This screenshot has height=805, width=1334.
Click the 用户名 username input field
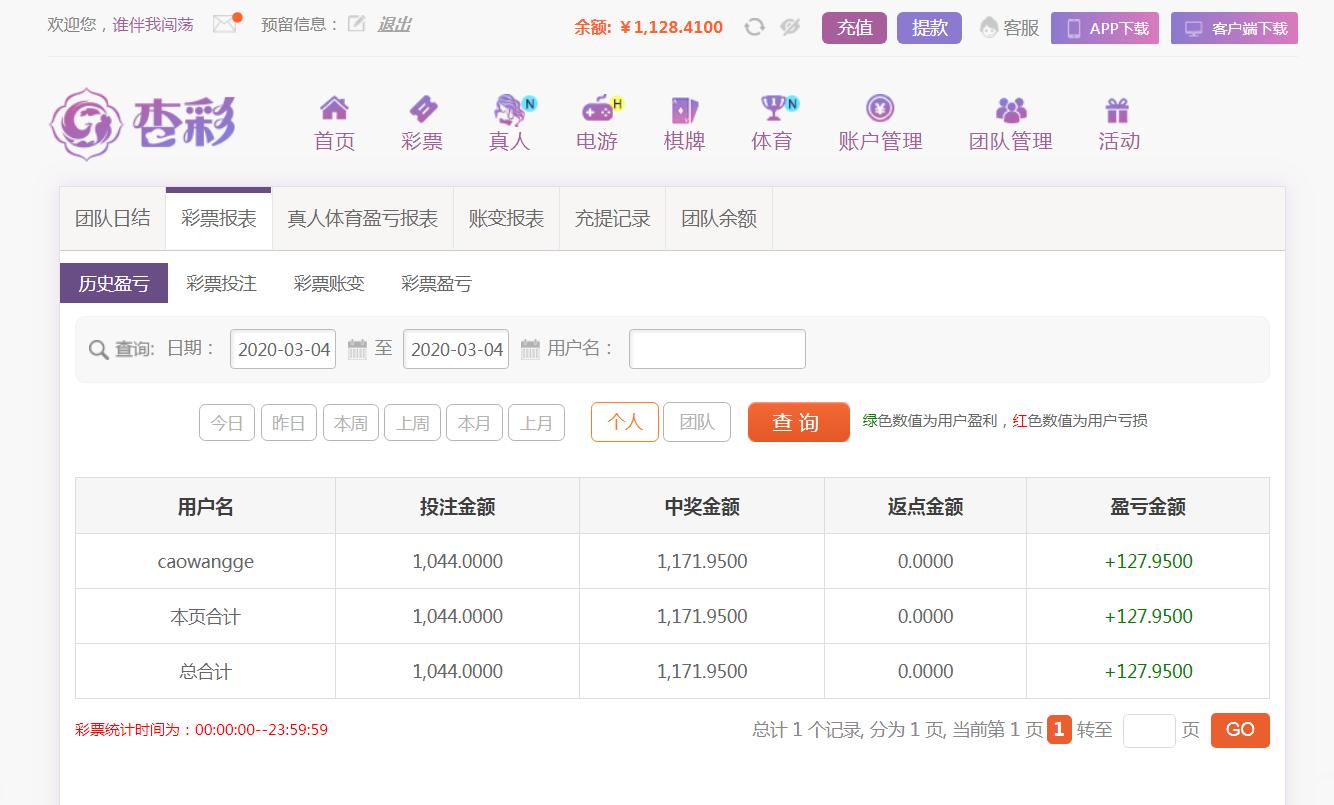point(717,349)
